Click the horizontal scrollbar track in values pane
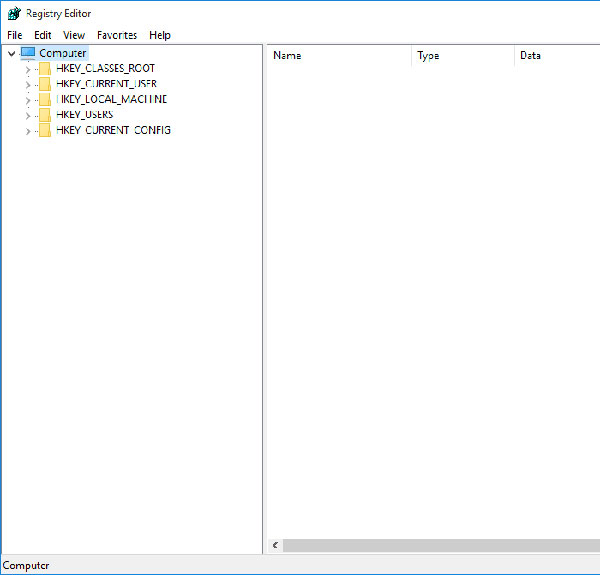Image resolution: width=600 pixels, height=575 pixels. click(x=441, y=545)
